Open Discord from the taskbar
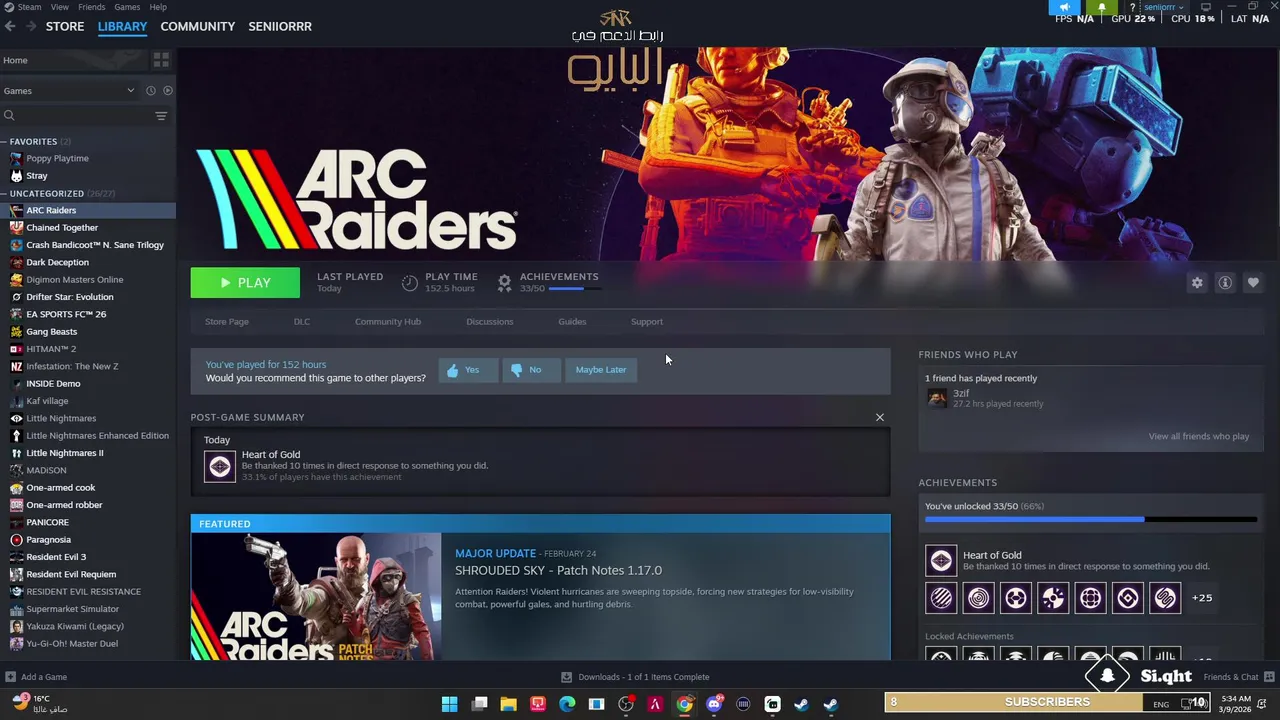This screenshot has height=720, width=1280. click(x=714, y=704)
